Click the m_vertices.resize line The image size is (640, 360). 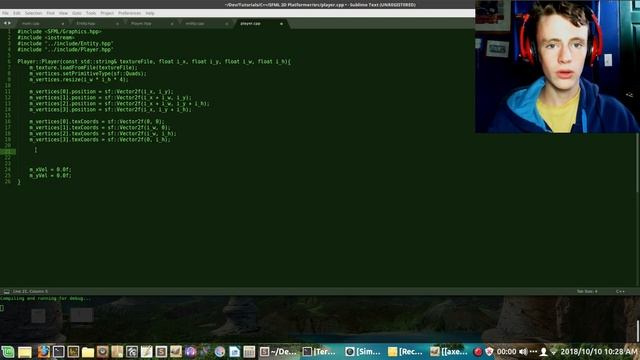pos(79,80)
